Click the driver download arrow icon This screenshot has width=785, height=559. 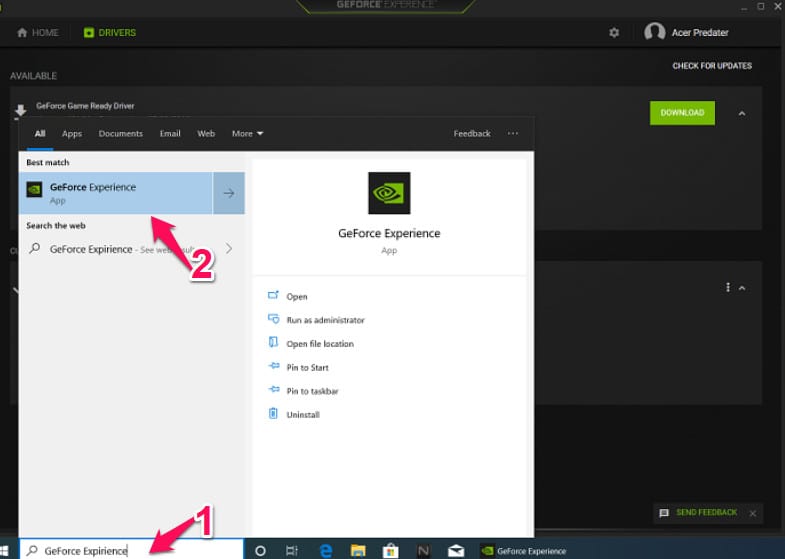click(21, 111)
